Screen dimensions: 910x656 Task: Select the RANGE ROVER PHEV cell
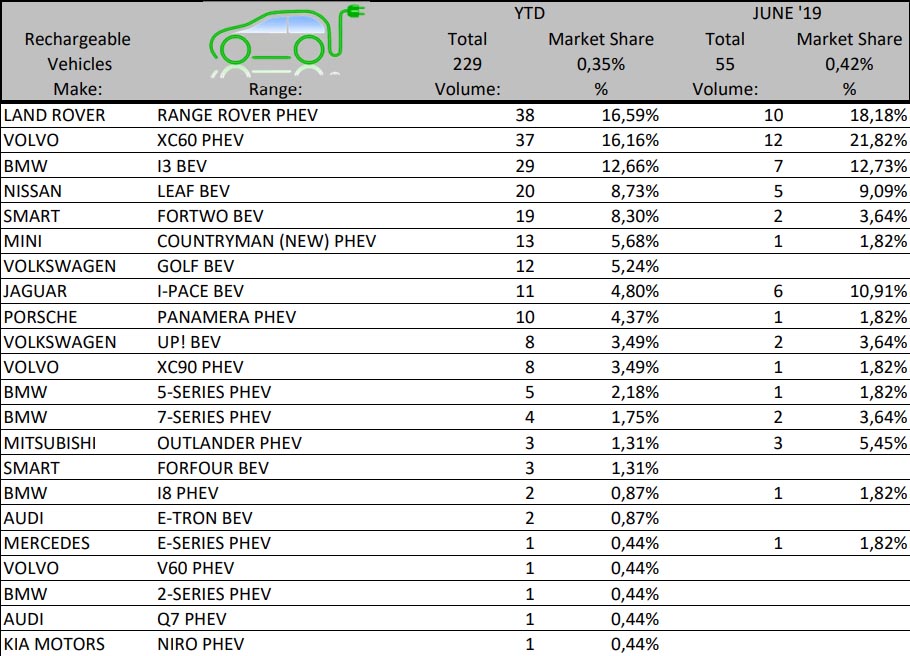coord(237,115)
